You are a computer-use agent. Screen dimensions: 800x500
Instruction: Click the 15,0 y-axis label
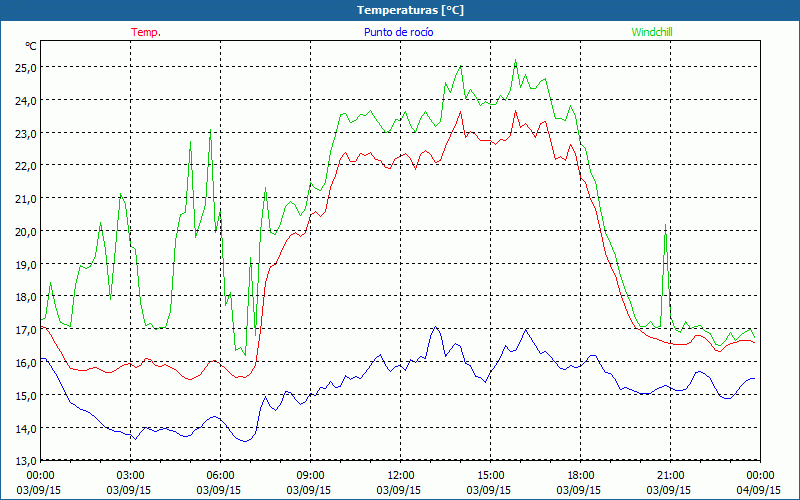tap(23, 395)
